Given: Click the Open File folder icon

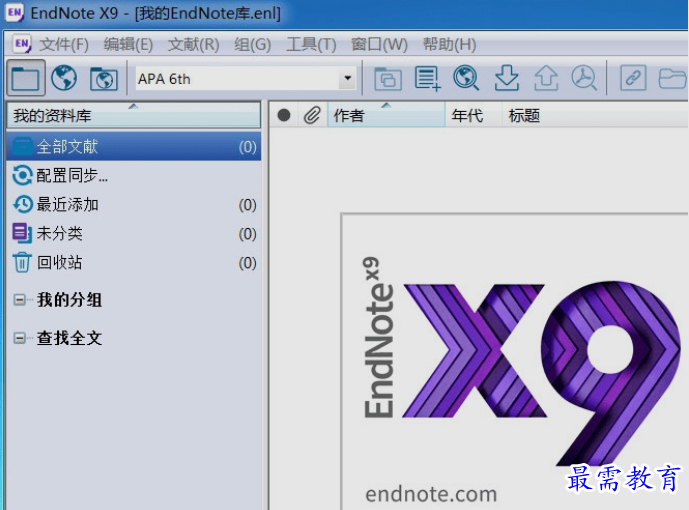Looking at the screenshot, I should 672,79.
